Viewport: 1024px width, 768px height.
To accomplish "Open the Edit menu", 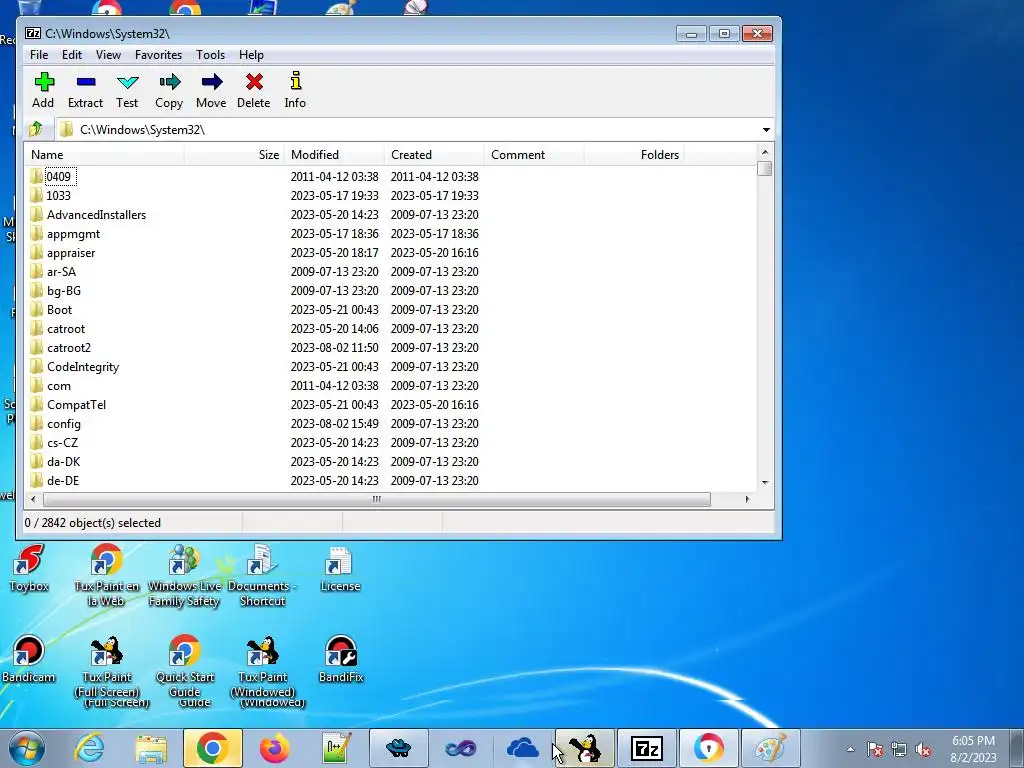I will tap(72, 55).
